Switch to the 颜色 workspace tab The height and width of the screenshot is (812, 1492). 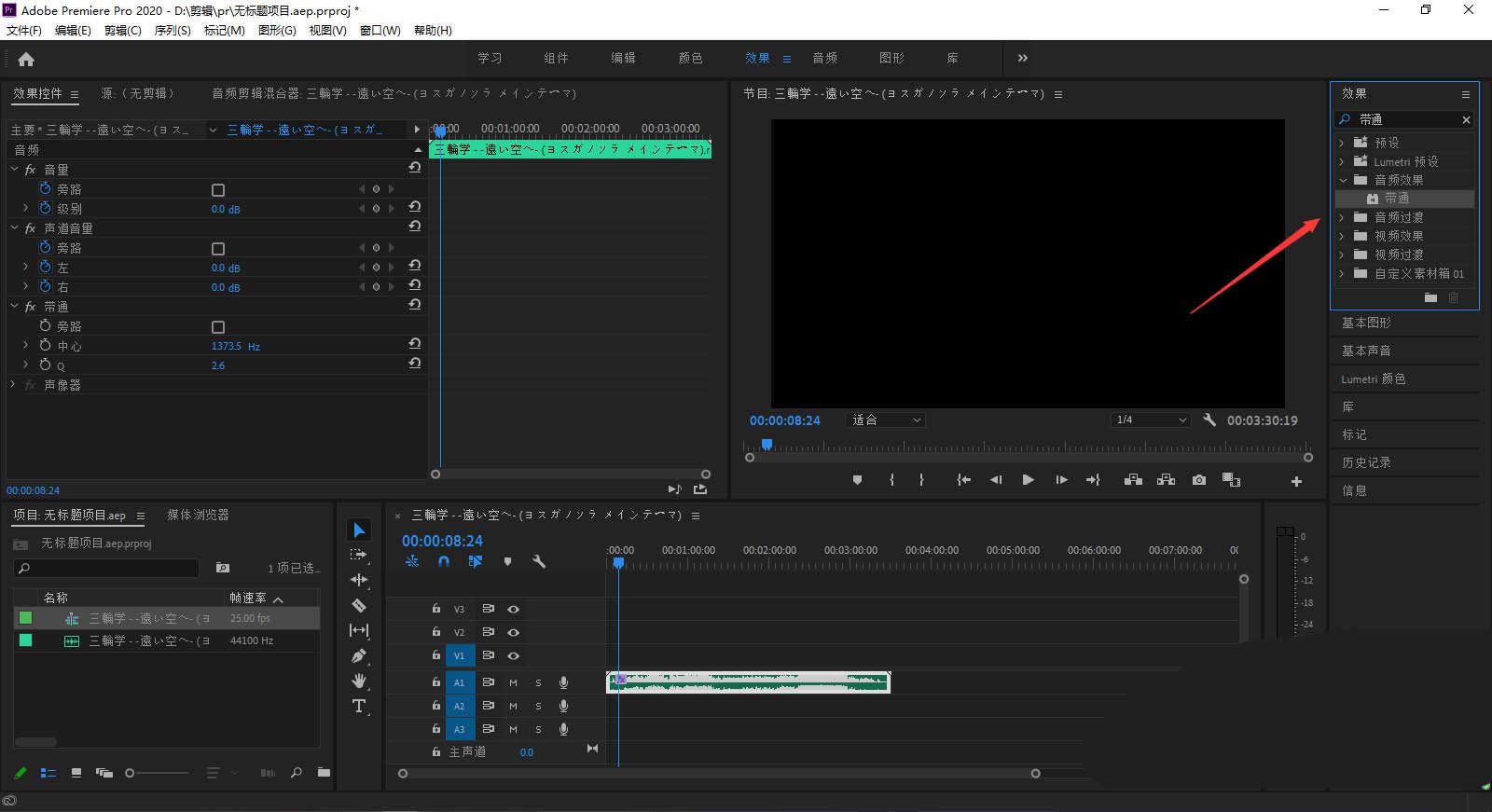point(690,58)
